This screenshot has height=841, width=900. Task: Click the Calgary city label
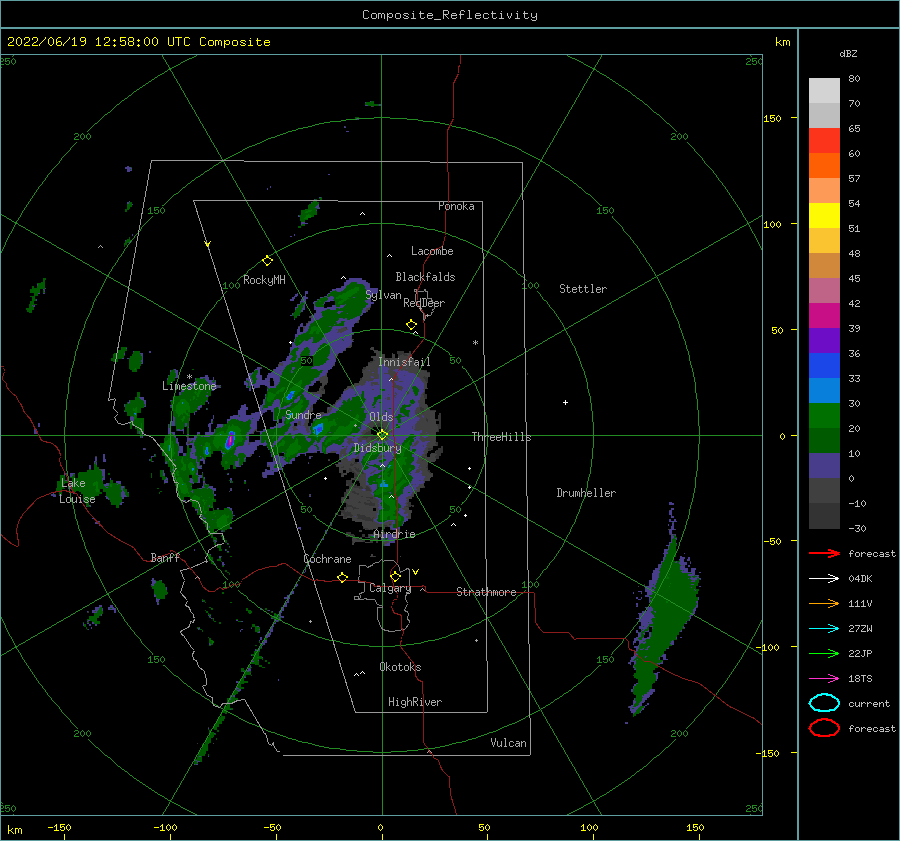(390, 588)
